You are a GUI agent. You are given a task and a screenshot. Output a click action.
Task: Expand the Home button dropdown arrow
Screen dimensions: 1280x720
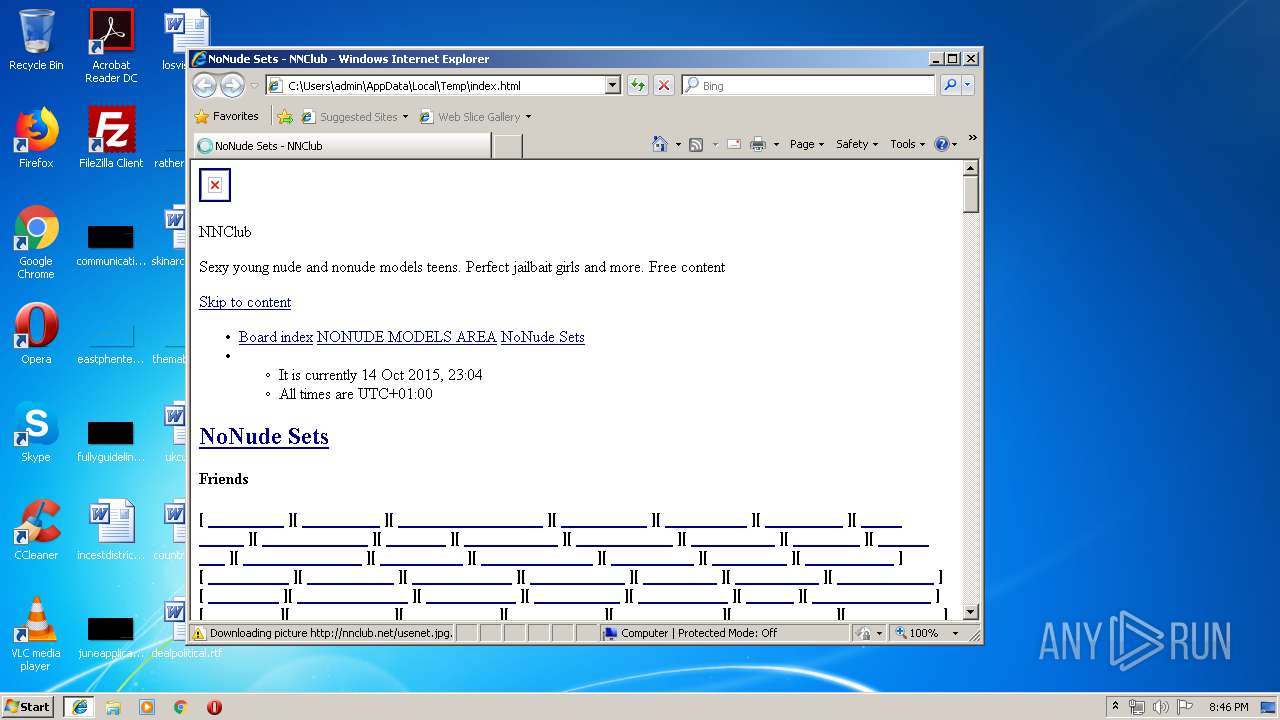pyautogui.click(x=678, y=145)
